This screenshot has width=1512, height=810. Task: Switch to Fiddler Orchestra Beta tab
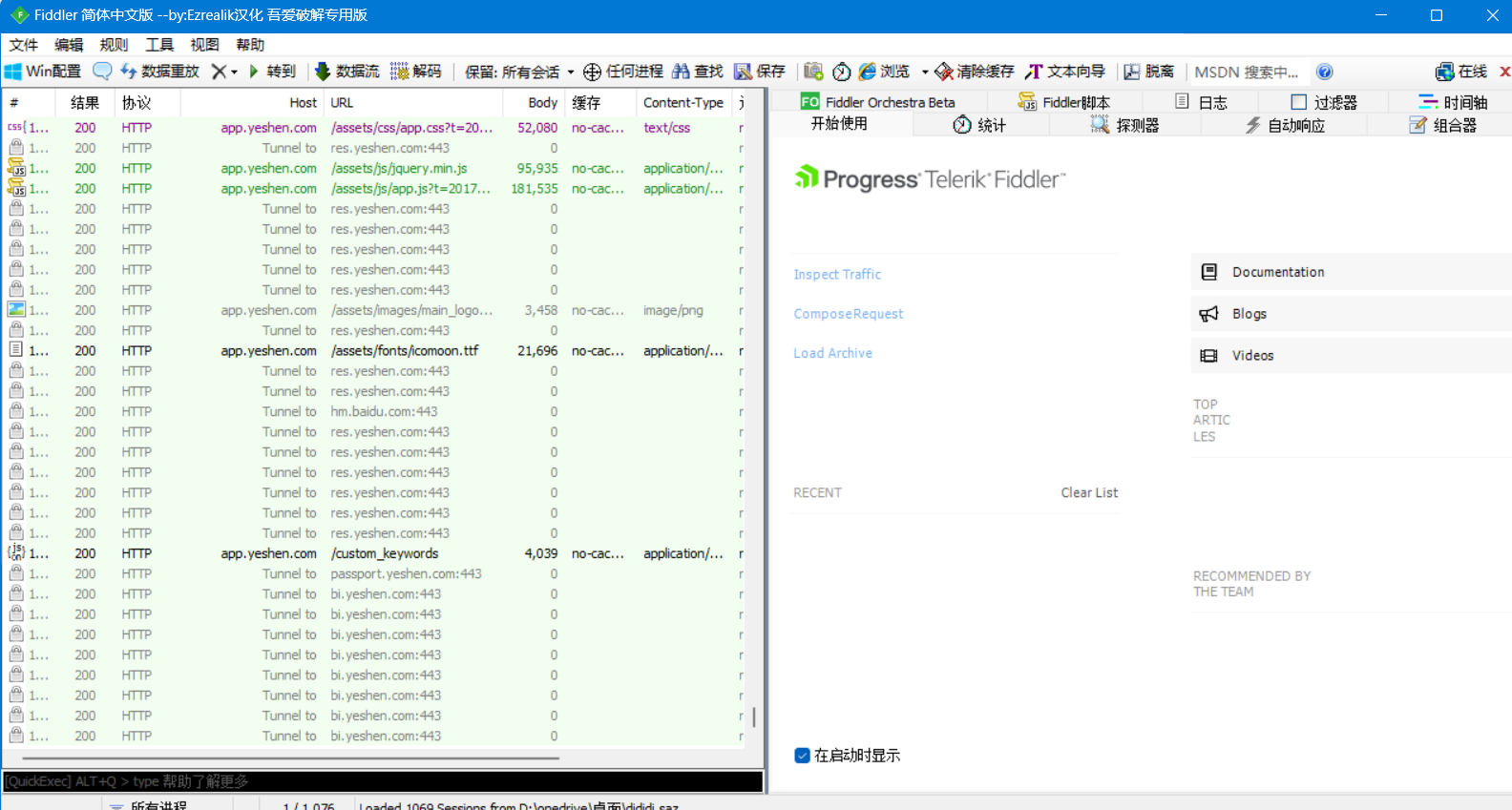878,102
